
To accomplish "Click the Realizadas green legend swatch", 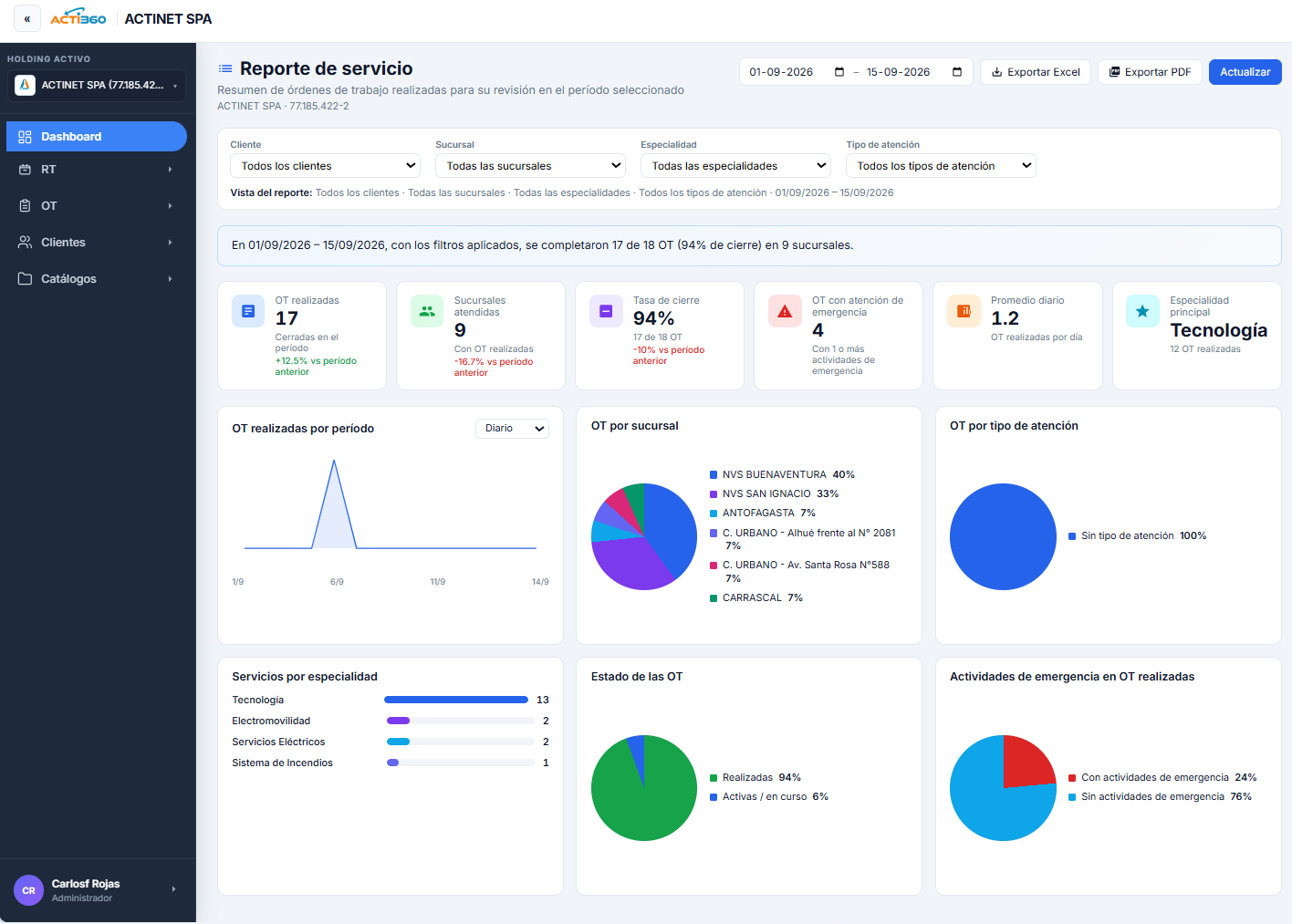I will pyautogui.click(x=714, y=778).
